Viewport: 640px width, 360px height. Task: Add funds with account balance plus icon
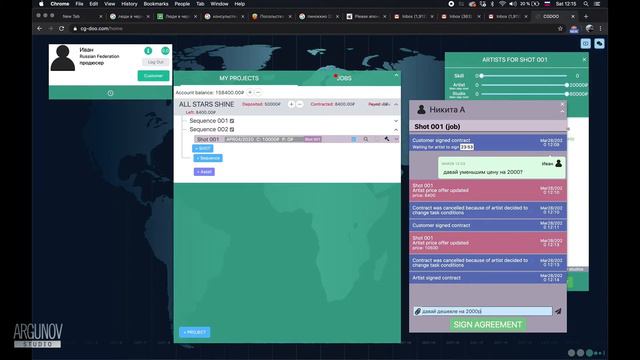point(250,93)
